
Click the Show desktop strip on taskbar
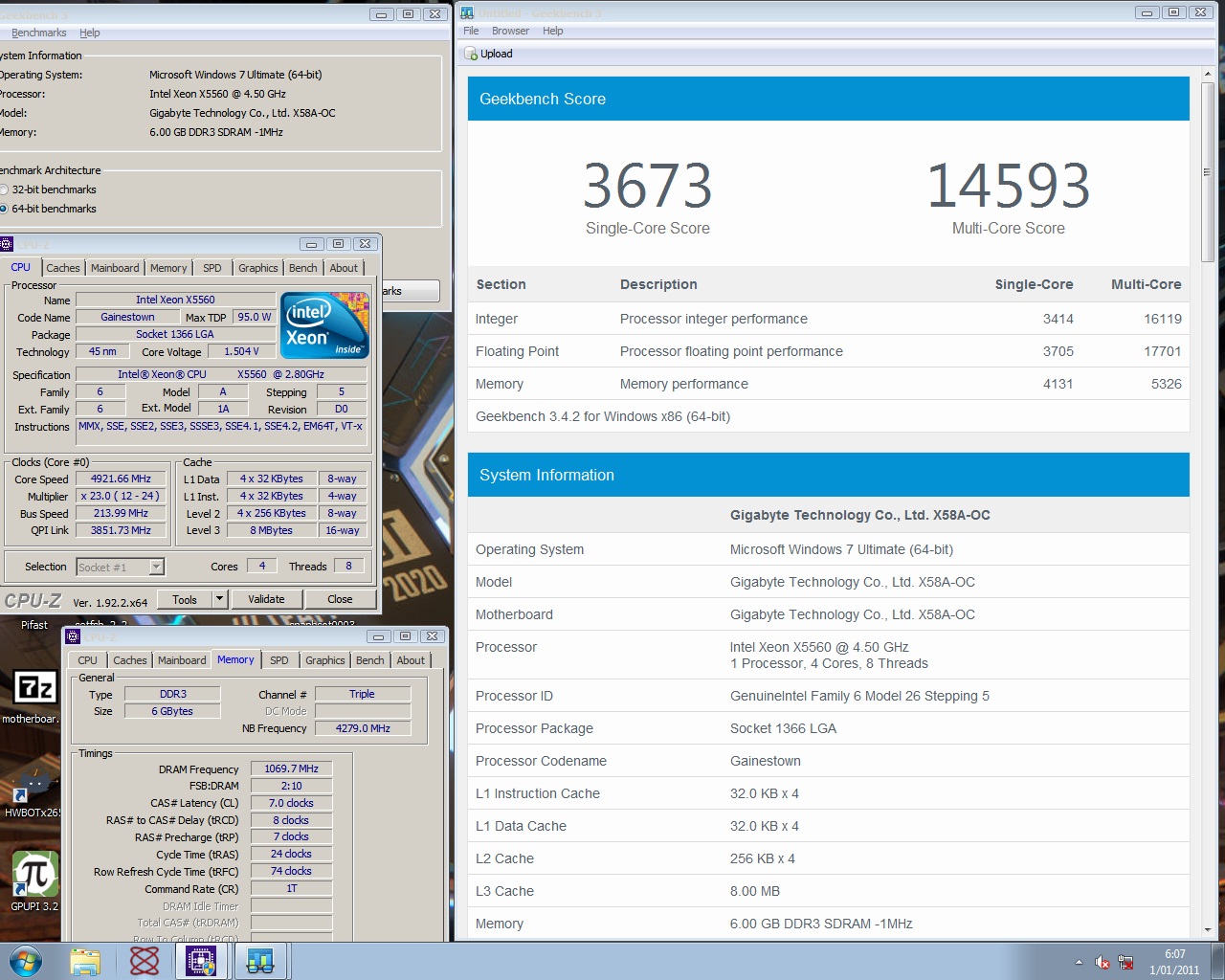[x=1218, y=961]
